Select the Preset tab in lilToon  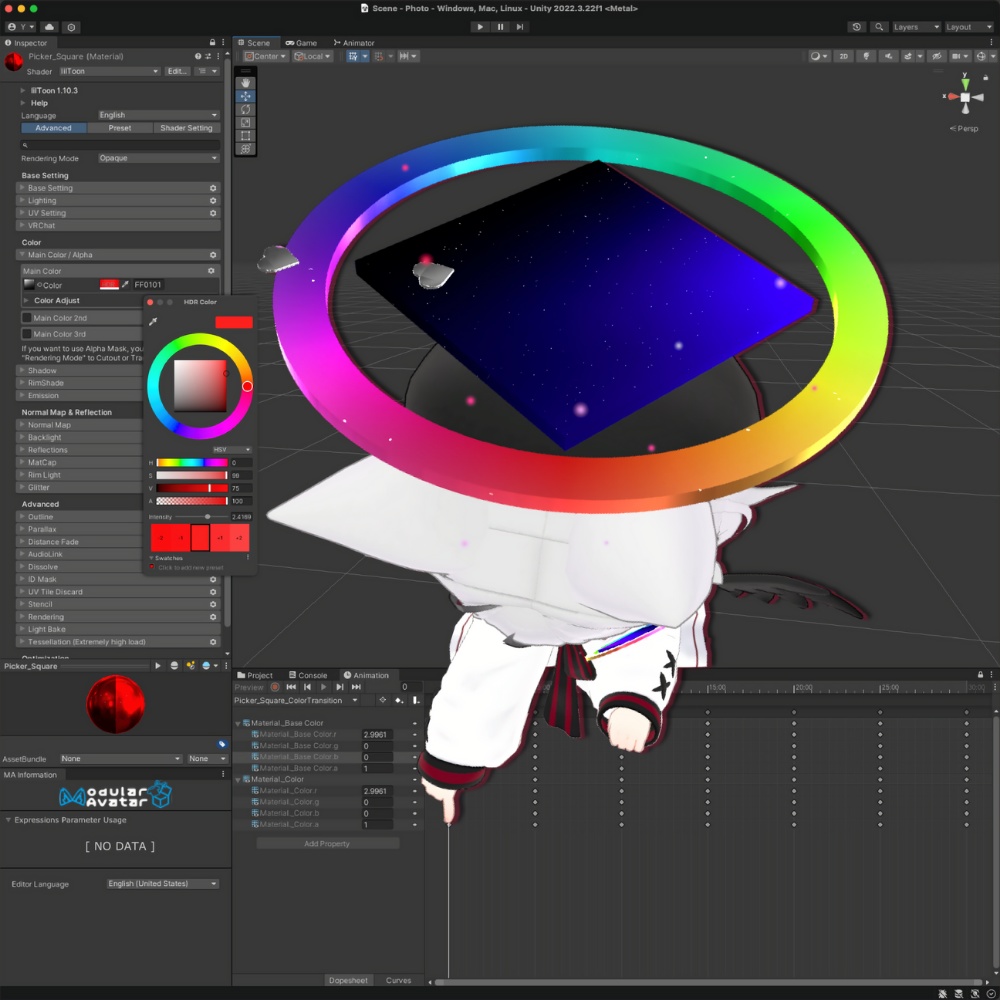click(120, 128)
